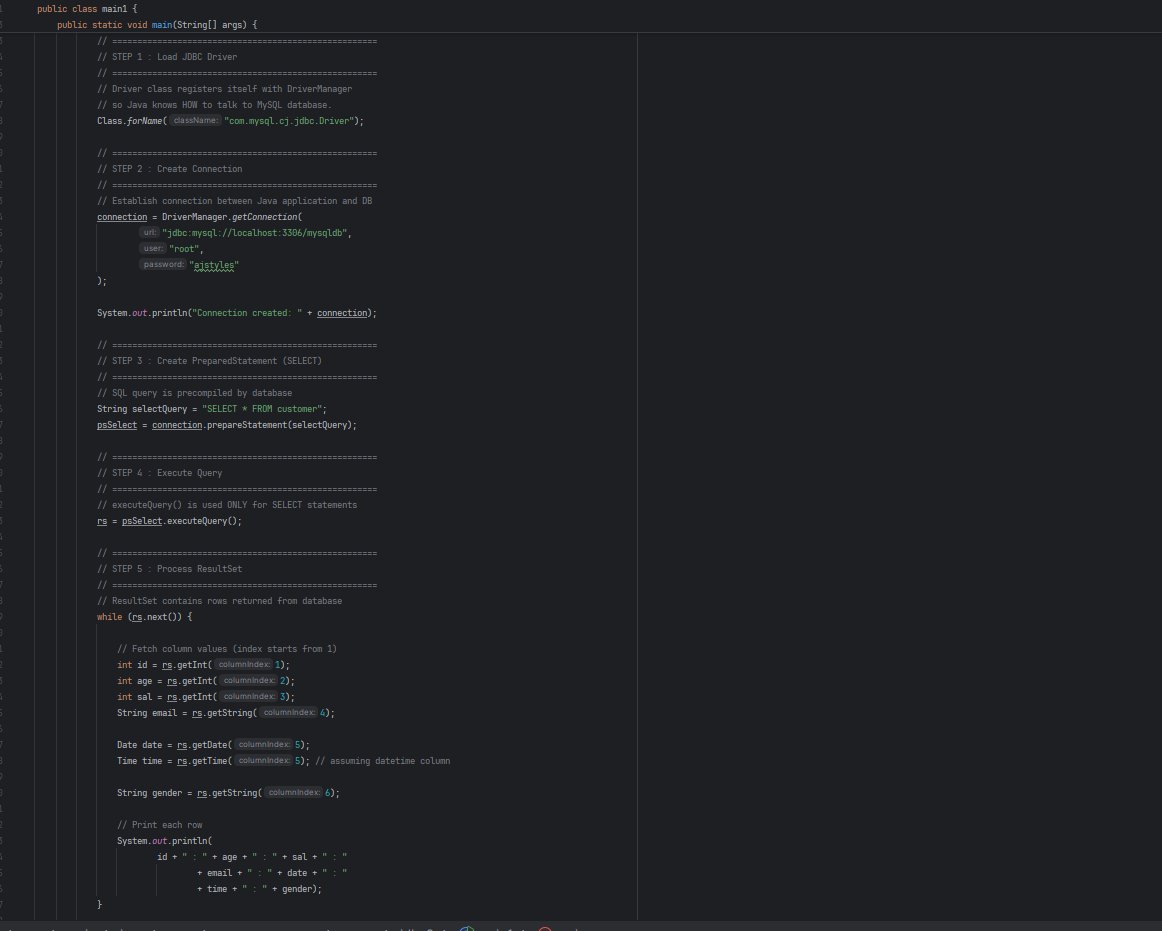1162x931 pixels.
Task: Click the 'STEP 4 : Execute Query' comment
Action: point(160,473)
